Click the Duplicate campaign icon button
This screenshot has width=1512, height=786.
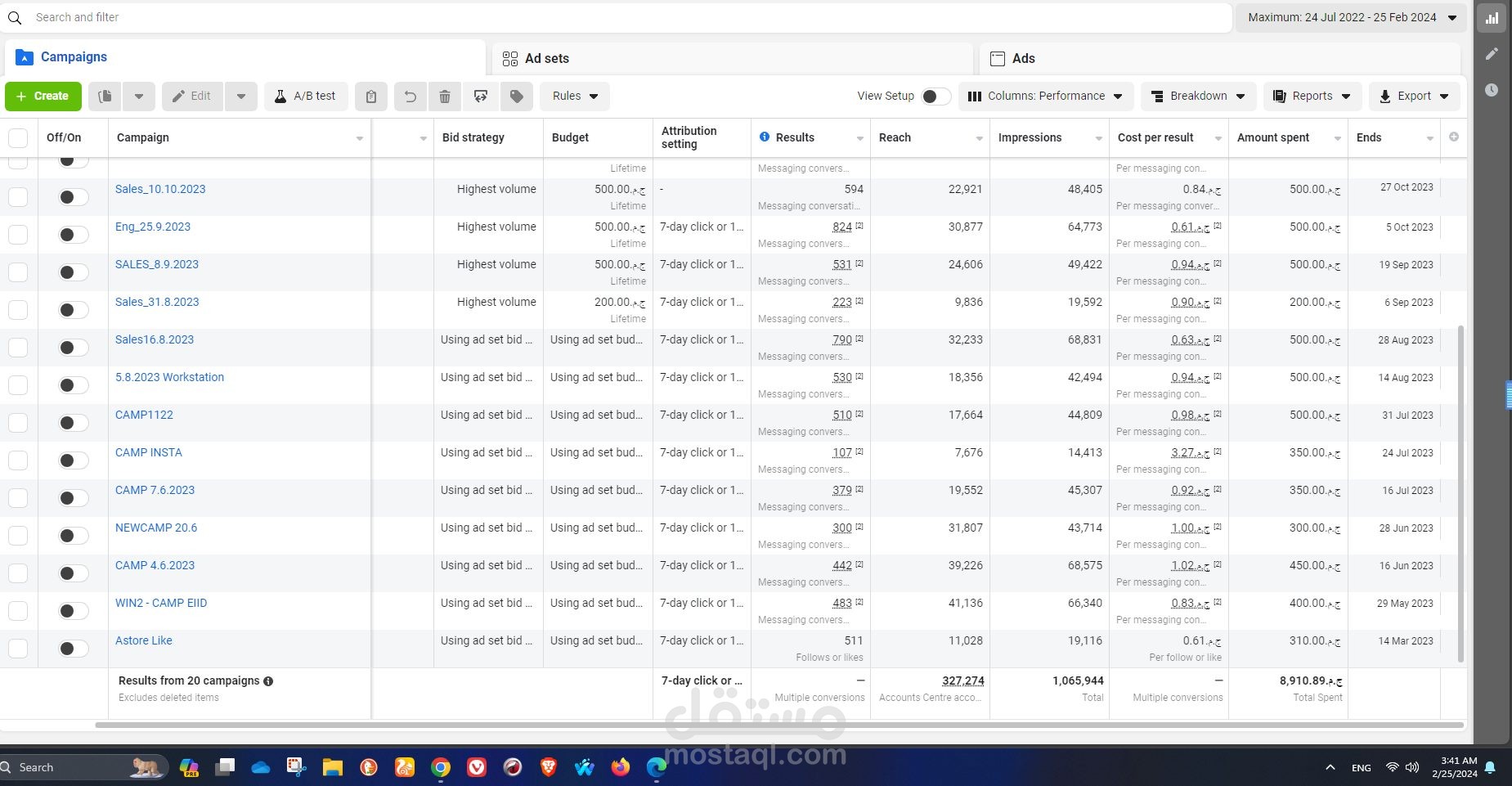(x=105, y=97)
